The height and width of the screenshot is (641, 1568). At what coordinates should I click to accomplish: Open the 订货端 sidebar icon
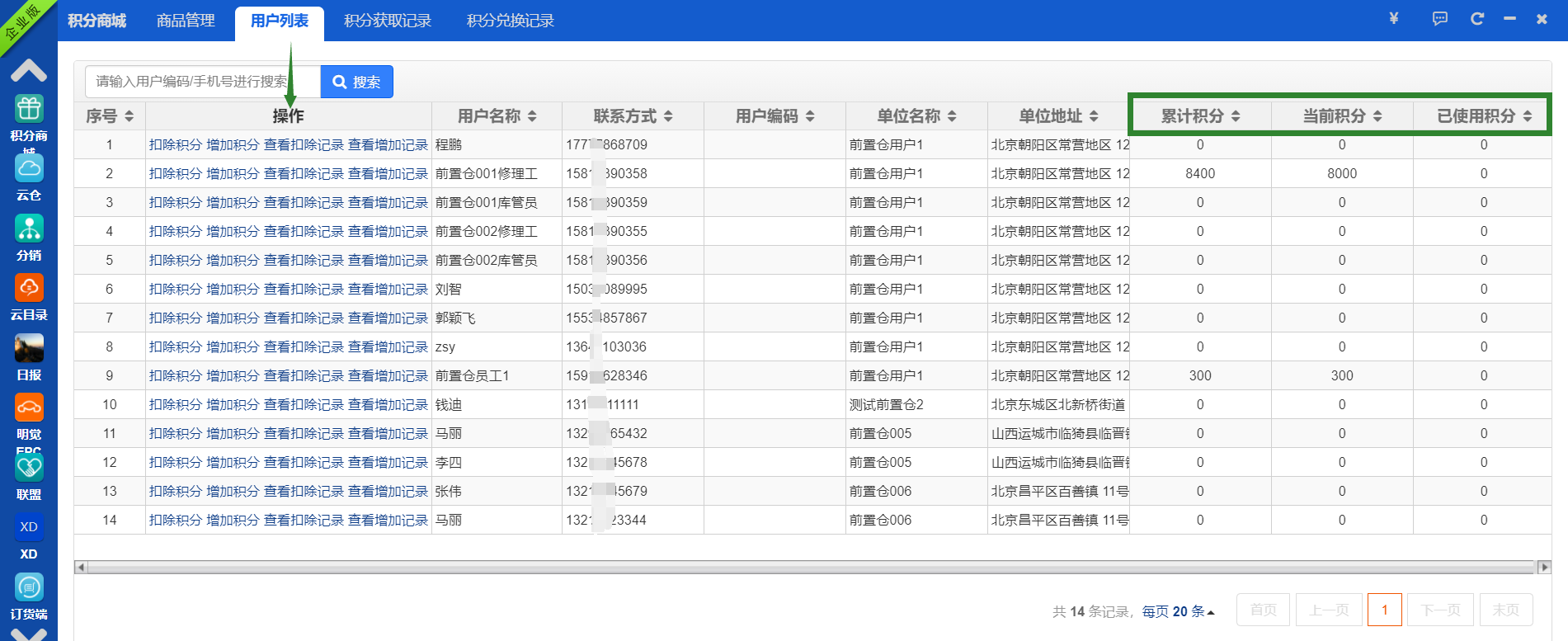[29, 587]
